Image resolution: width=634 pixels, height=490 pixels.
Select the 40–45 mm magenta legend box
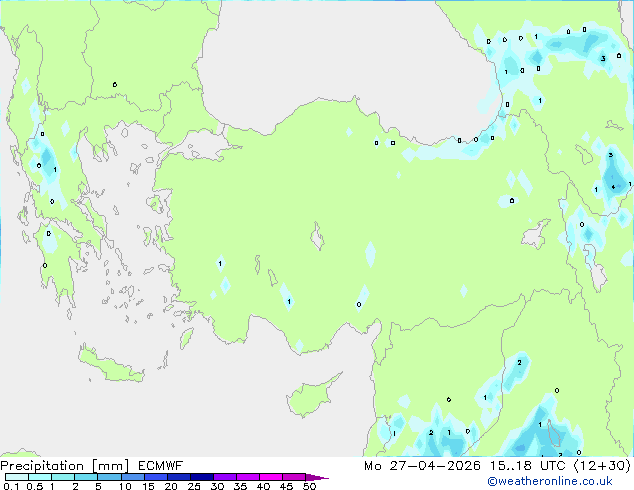[271, 477]
